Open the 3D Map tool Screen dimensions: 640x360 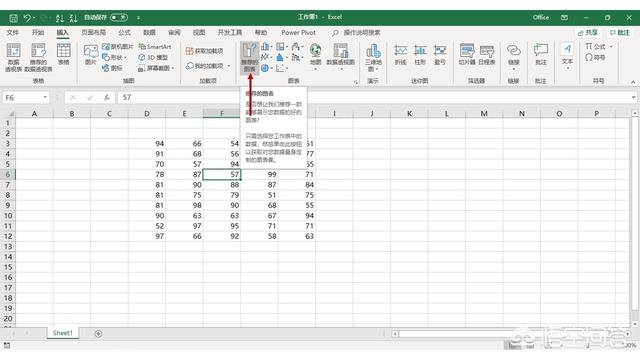[373, 58]
